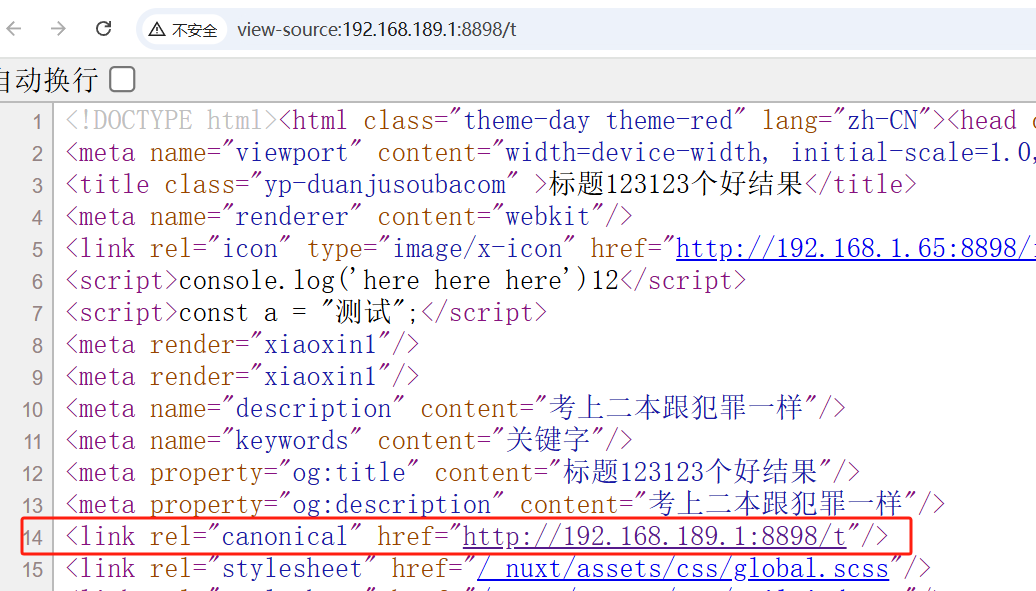1036x591 pixels.
Task: Click line number 14 in the gutter
Action: 32,538
